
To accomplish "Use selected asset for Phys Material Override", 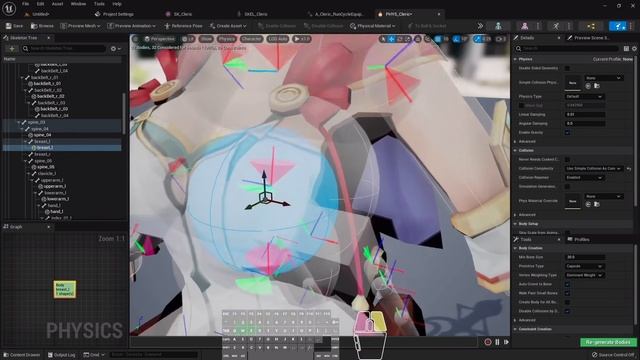I will tap(588, 204).
